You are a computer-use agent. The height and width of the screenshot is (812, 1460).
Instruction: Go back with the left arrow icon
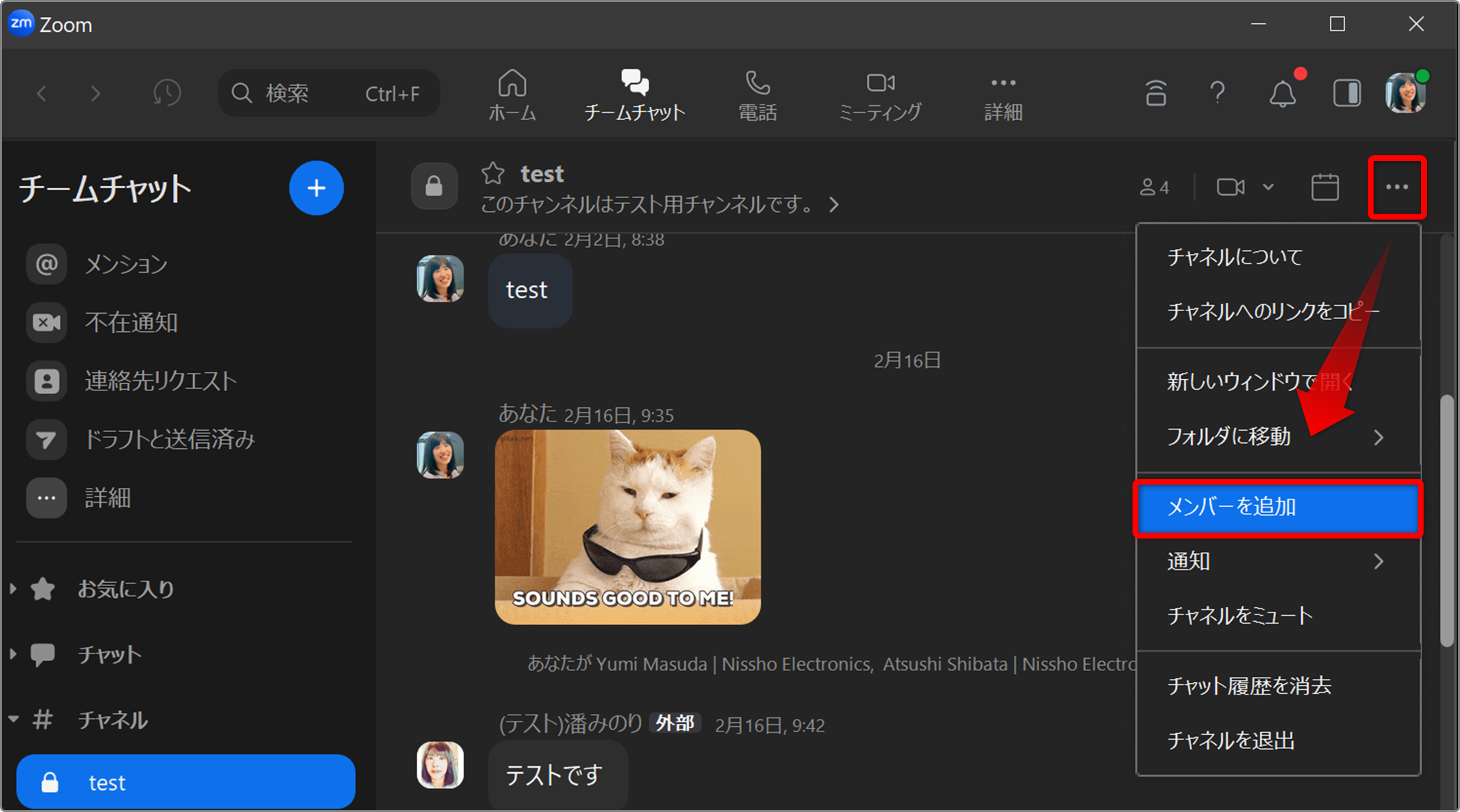pyautogui.click(x=42, y=94)
